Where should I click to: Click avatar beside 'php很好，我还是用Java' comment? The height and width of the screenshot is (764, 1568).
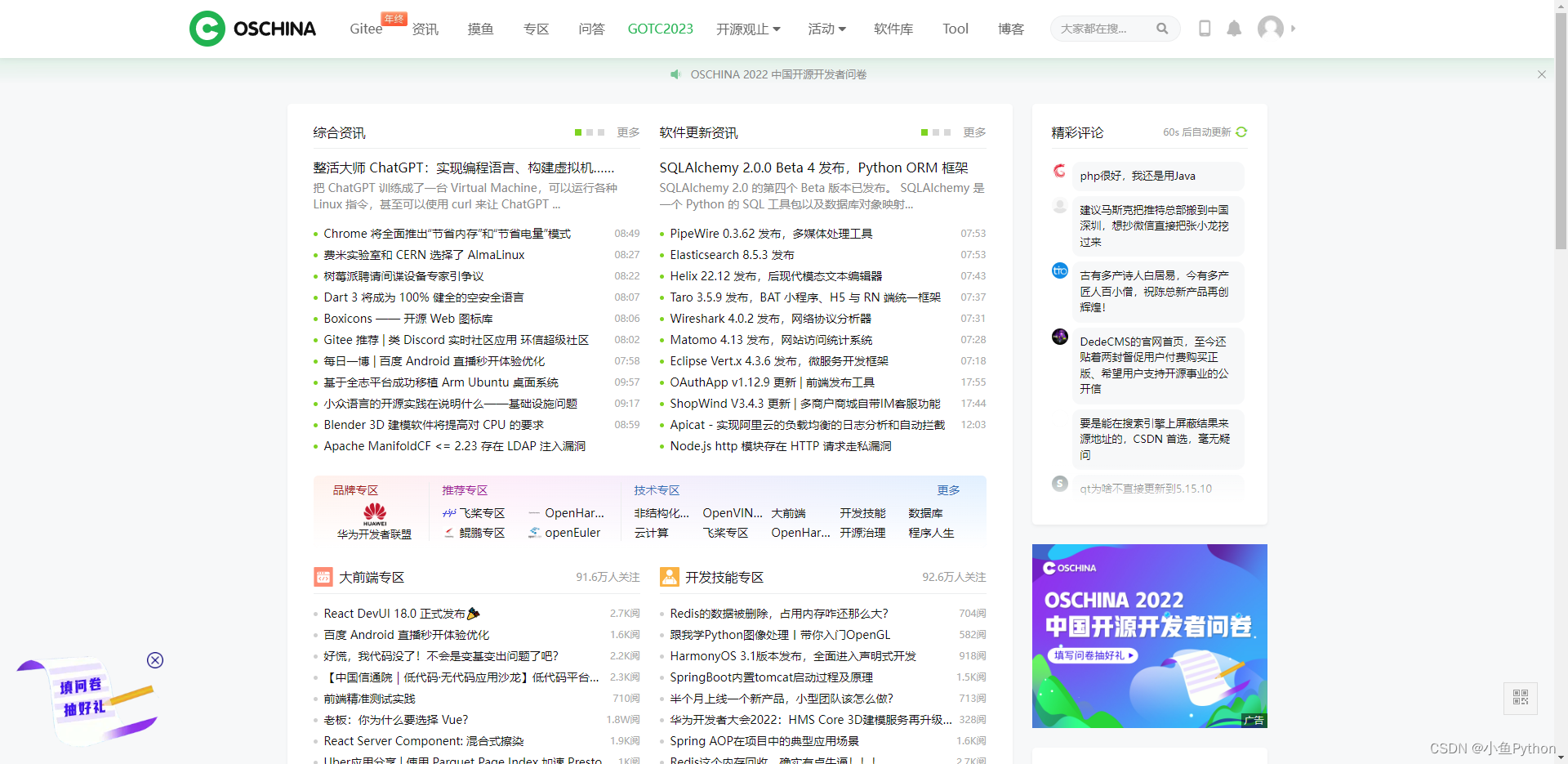[1059, 171]
